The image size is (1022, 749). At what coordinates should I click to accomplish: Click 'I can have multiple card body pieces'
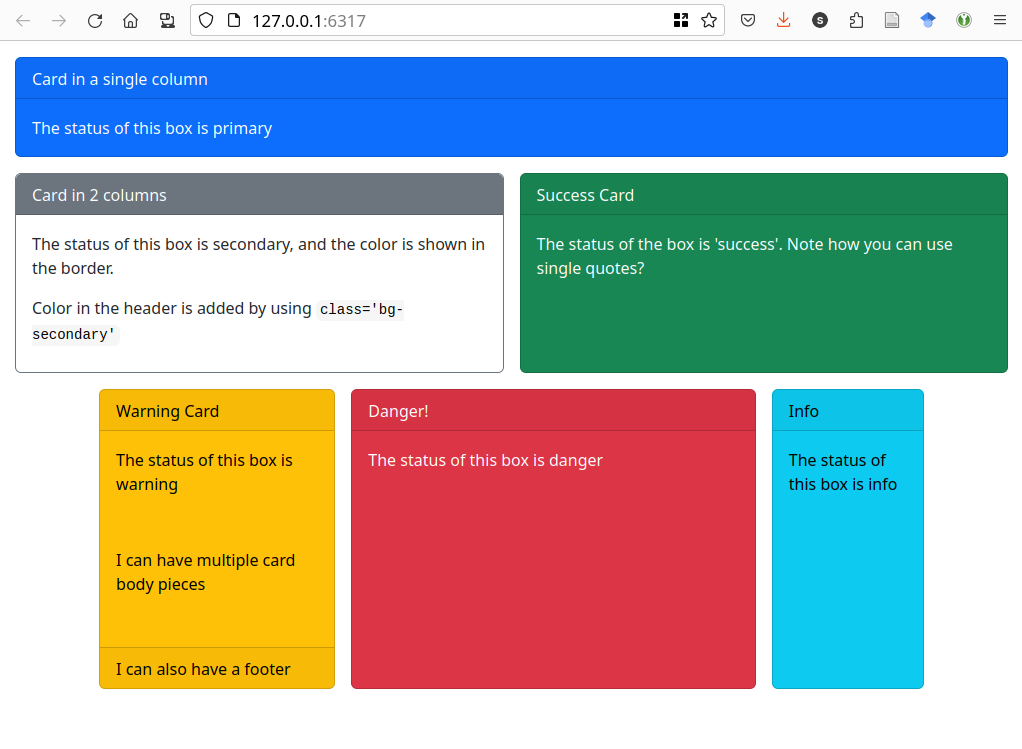pos(205,572)
